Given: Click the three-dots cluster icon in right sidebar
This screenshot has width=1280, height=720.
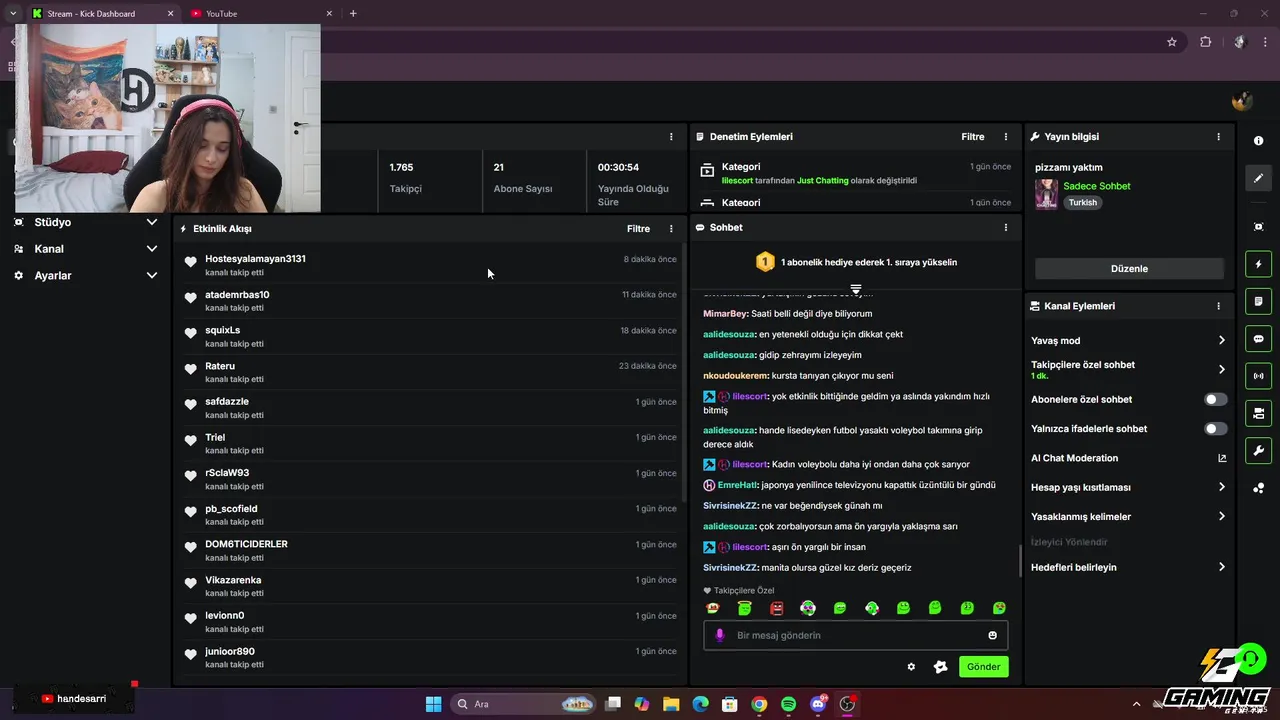Looking at the screenshot, I should pos(1258,488).
